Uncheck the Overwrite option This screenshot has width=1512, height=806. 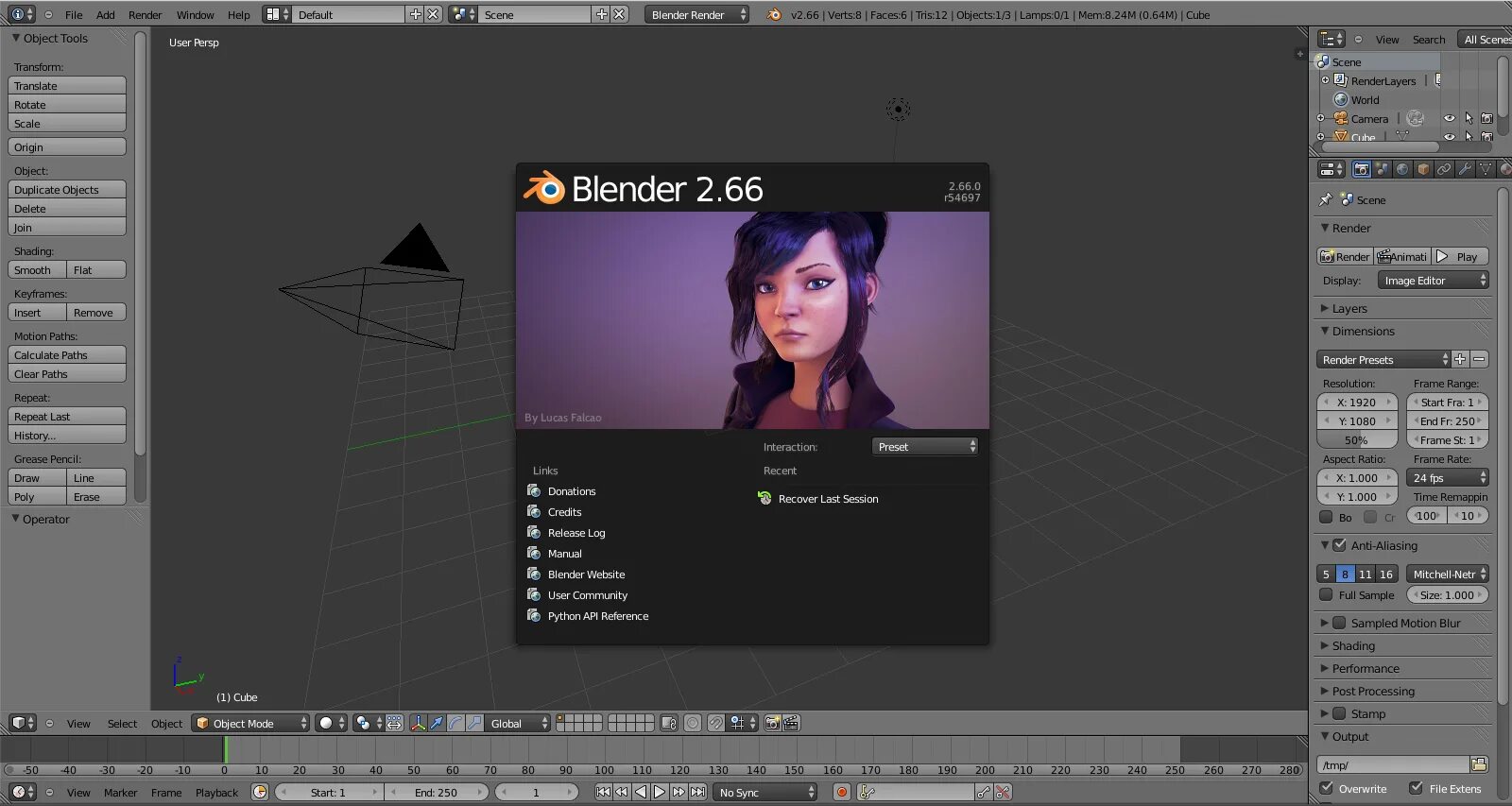tap(1327, 788)
